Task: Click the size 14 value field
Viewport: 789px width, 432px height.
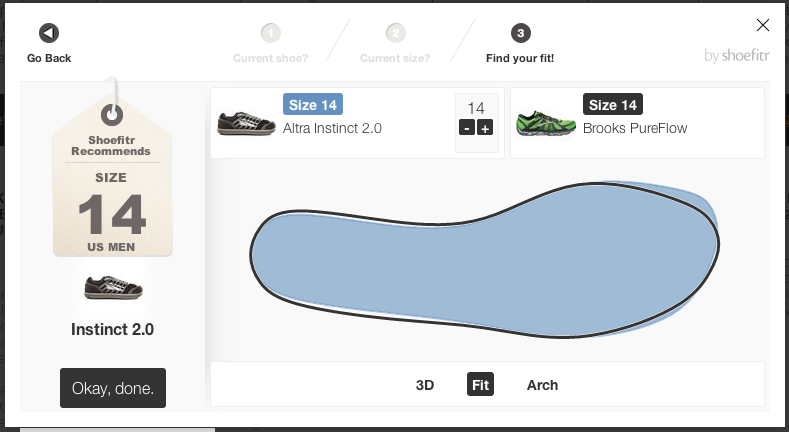Action: click(476, 108)
